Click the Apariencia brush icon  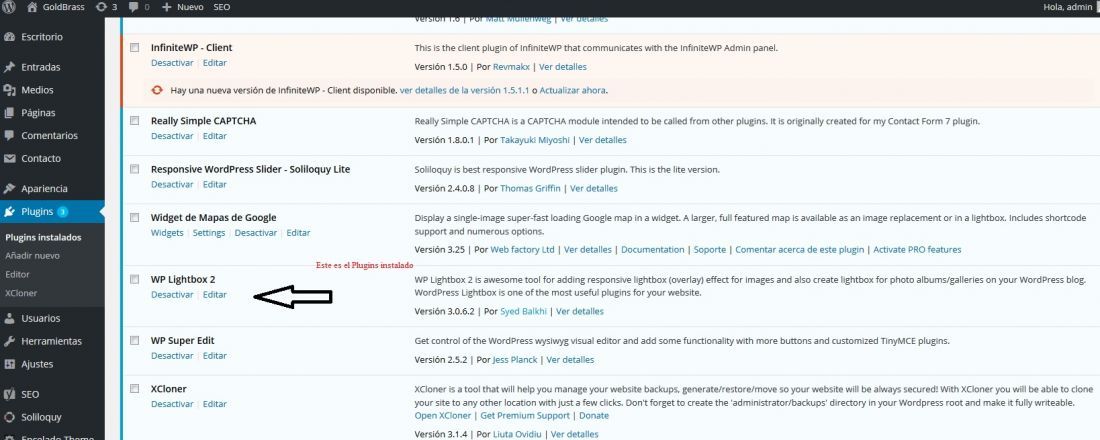(x=10, y=189)
